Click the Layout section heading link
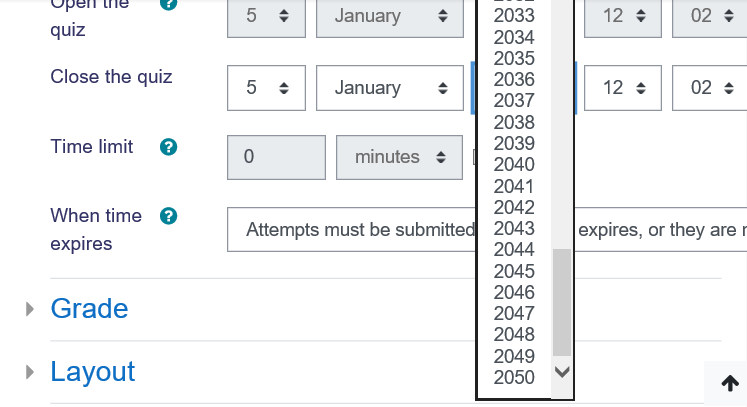 coord(93,372)
